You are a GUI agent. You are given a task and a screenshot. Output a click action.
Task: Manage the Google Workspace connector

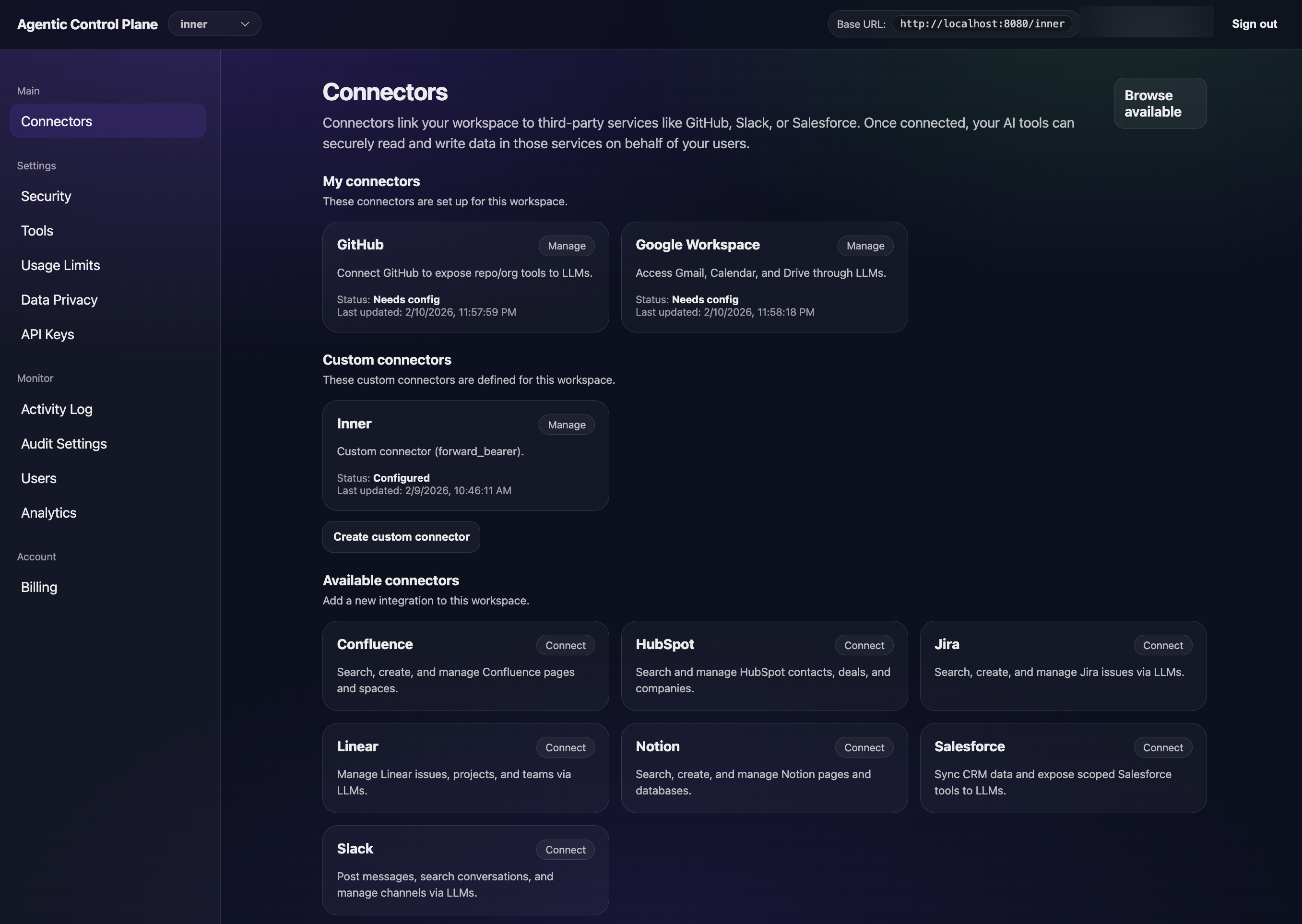click(x=864, y=245)
